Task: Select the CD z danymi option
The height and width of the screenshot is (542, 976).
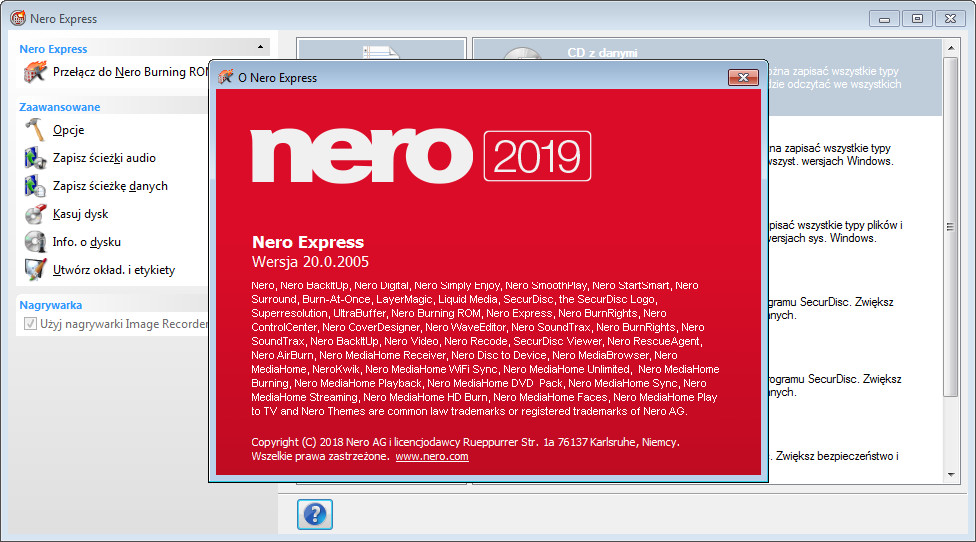Action: click(x=602, y=53)
